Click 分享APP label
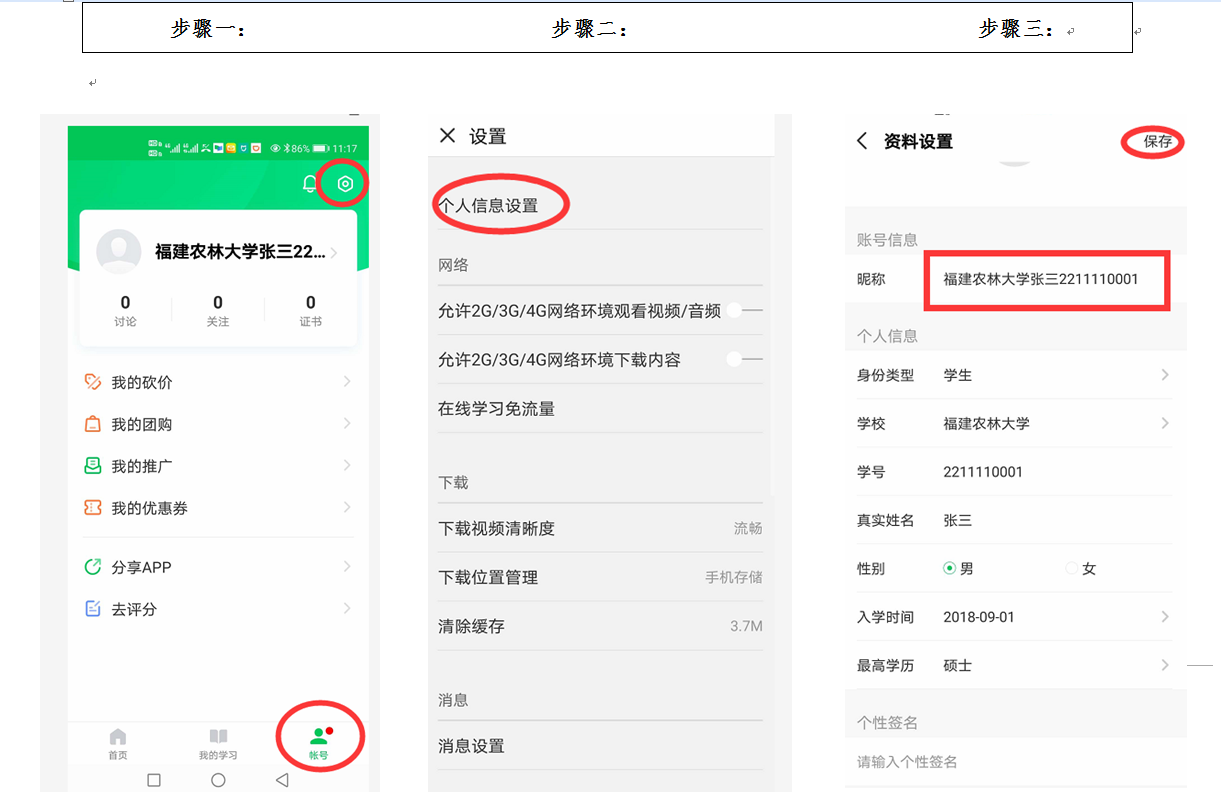Image resolution: width=1221 pixels, height=792 pixels. click(x=142, y=567)
